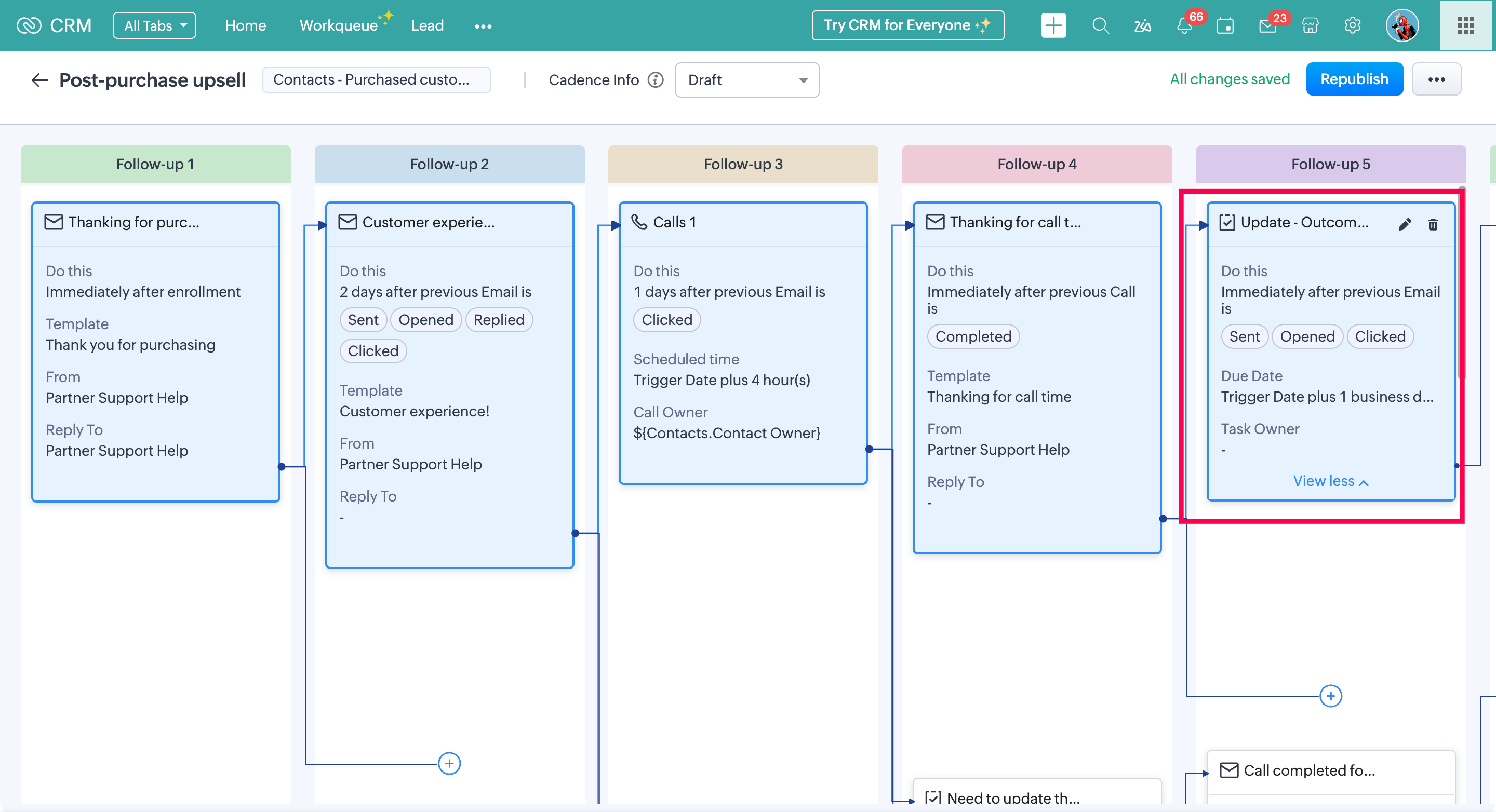The width and height of the screenshot is (1496, 812).
Task: Collapse the card with View less
Action: tap(1330, 481)
